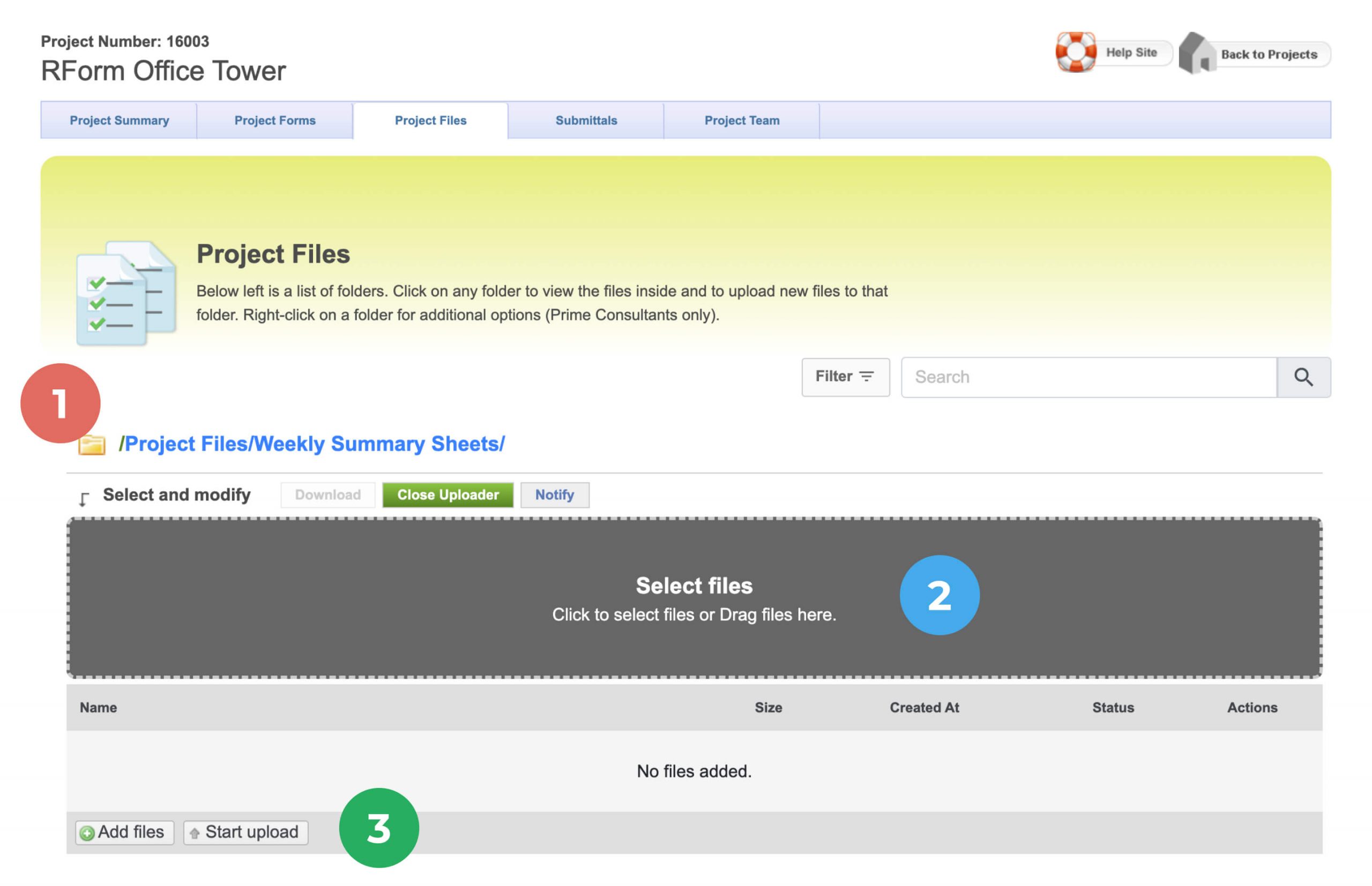Screen dimensions: 1372x886
Task: Click the Notify button
Action: point(554,495)
